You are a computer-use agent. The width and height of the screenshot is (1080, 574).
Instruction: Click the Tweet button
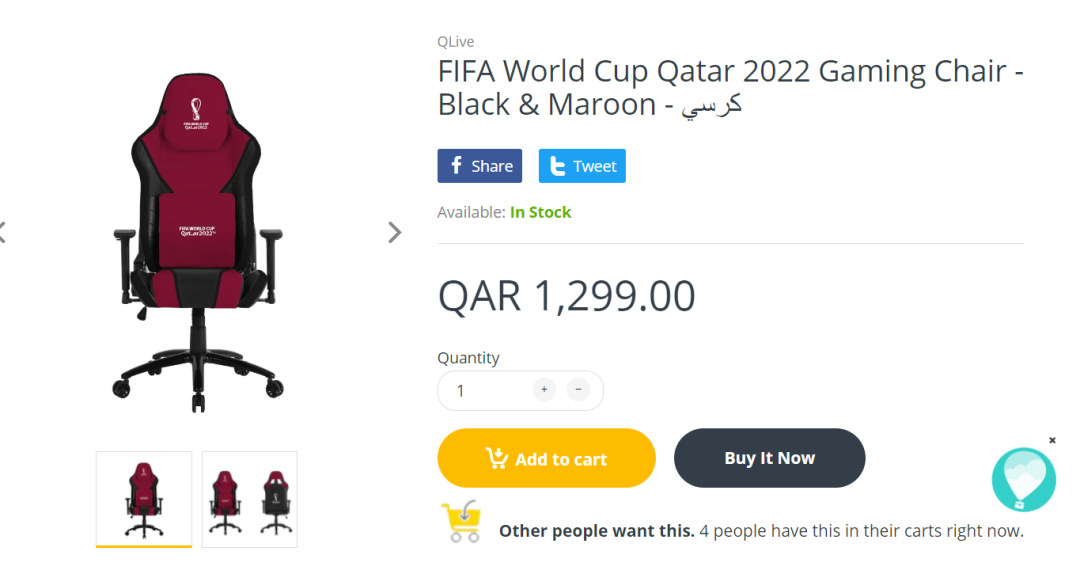(582, 166)
